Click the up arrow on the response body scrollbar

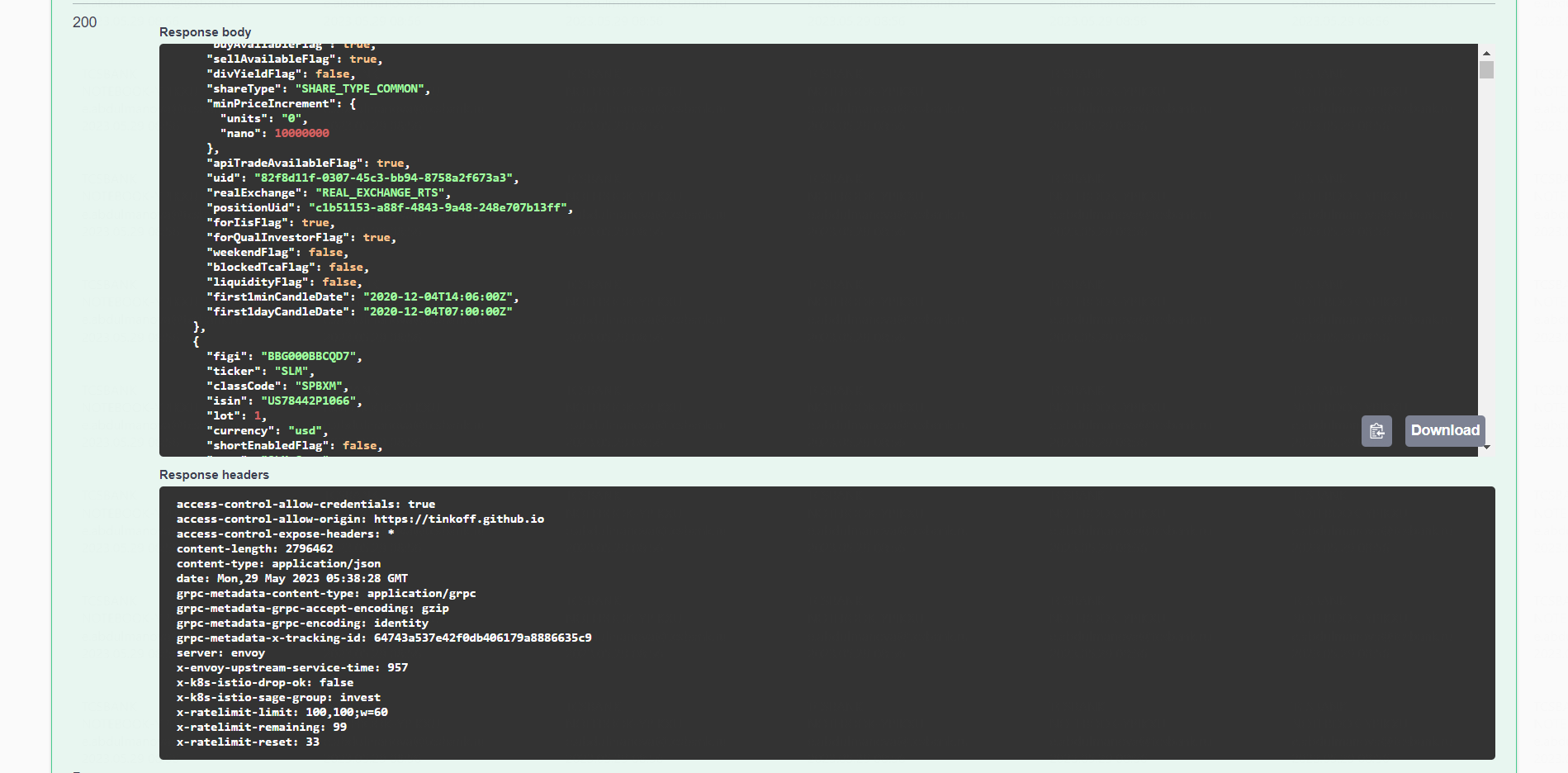1488,51
